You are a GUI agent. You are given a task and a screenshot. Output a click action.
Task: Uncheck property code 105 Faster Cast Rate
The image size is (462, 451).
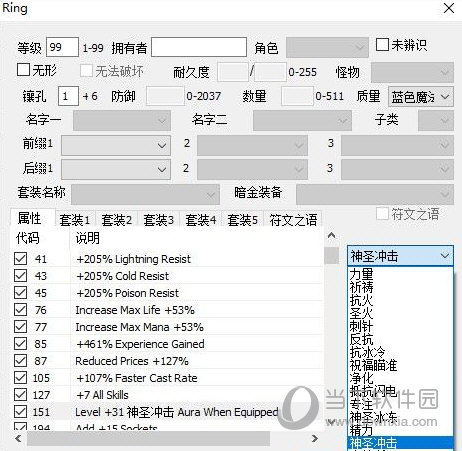(x=20, y=378)
